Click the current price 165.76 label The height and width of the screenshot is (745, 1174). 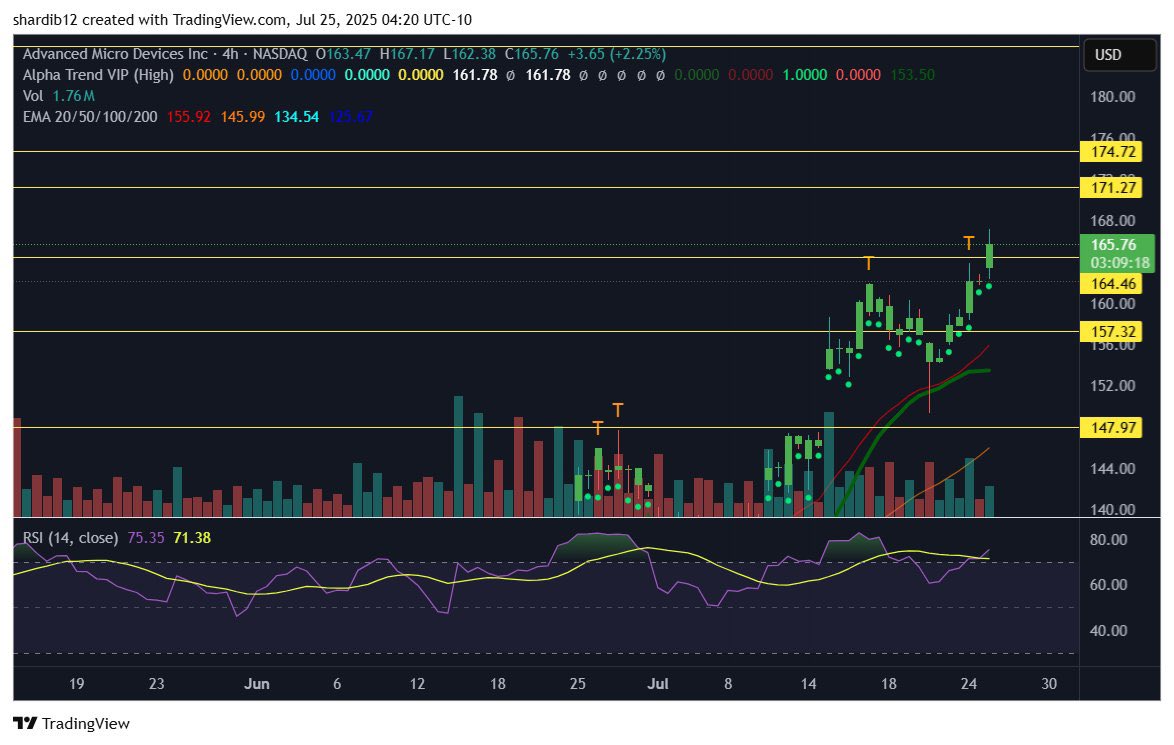[1113, 245]
